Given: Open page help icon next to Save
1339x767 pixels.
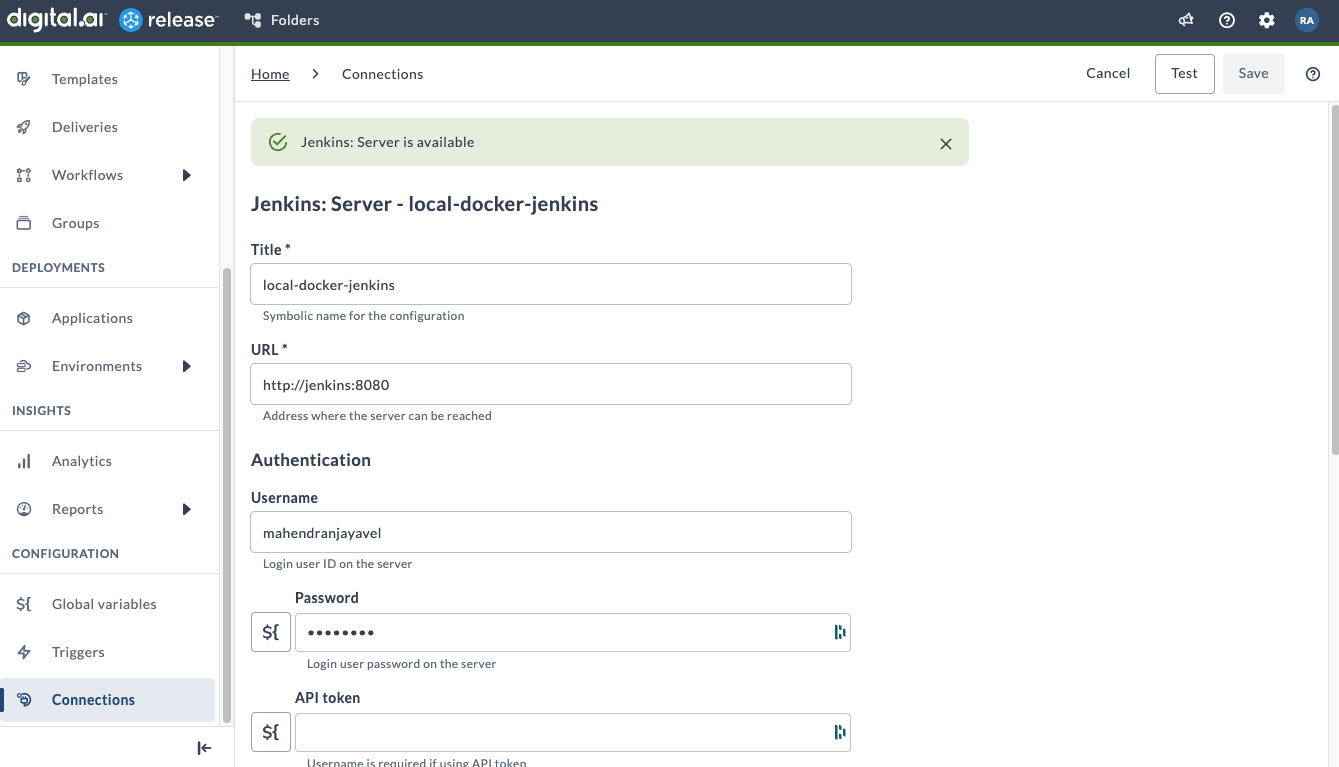Looking at the screenshot, I should (x=1313, y=74).
